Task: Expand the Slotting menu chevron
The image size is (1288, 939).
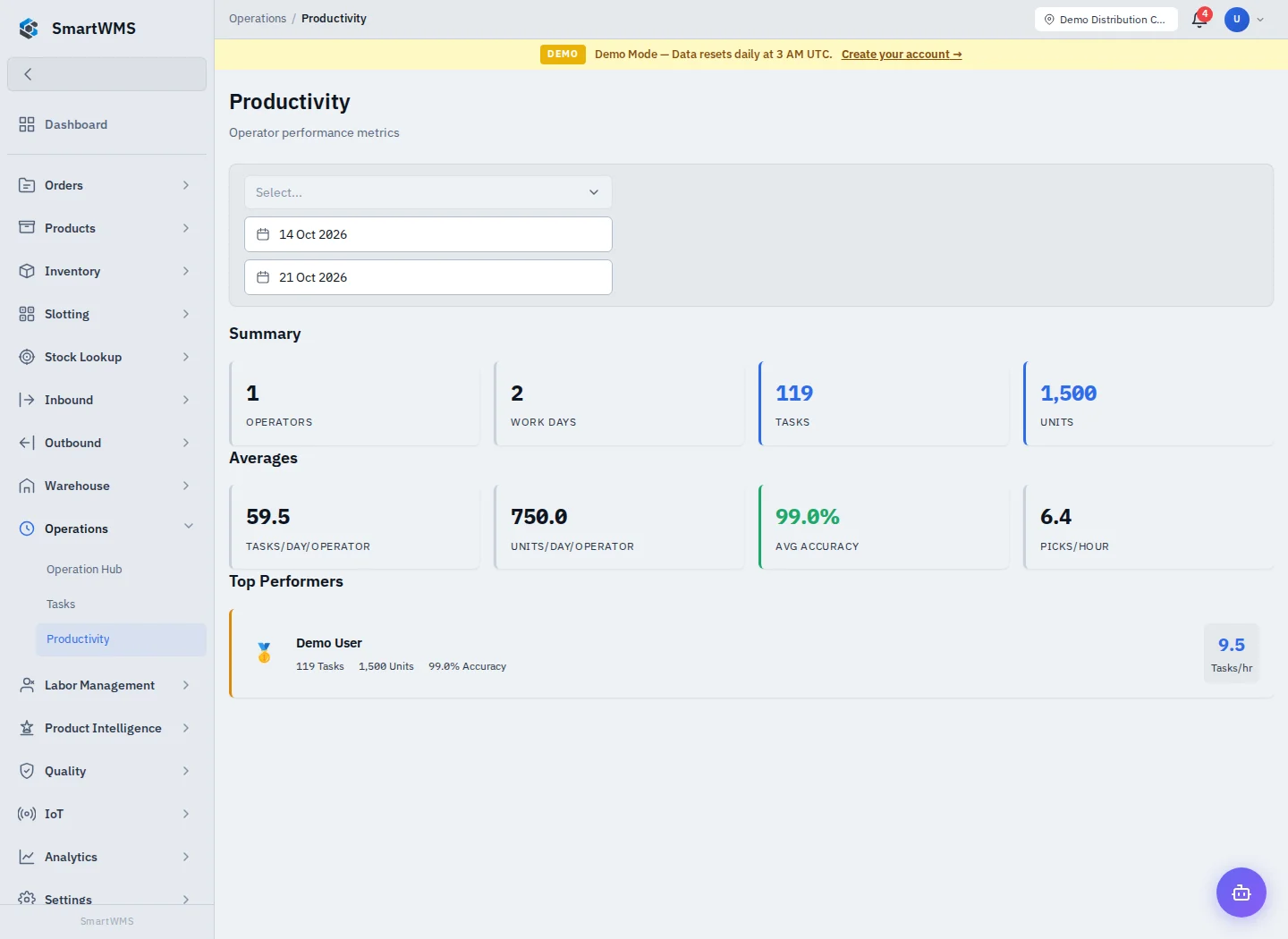Action: (x=186, y=314)
